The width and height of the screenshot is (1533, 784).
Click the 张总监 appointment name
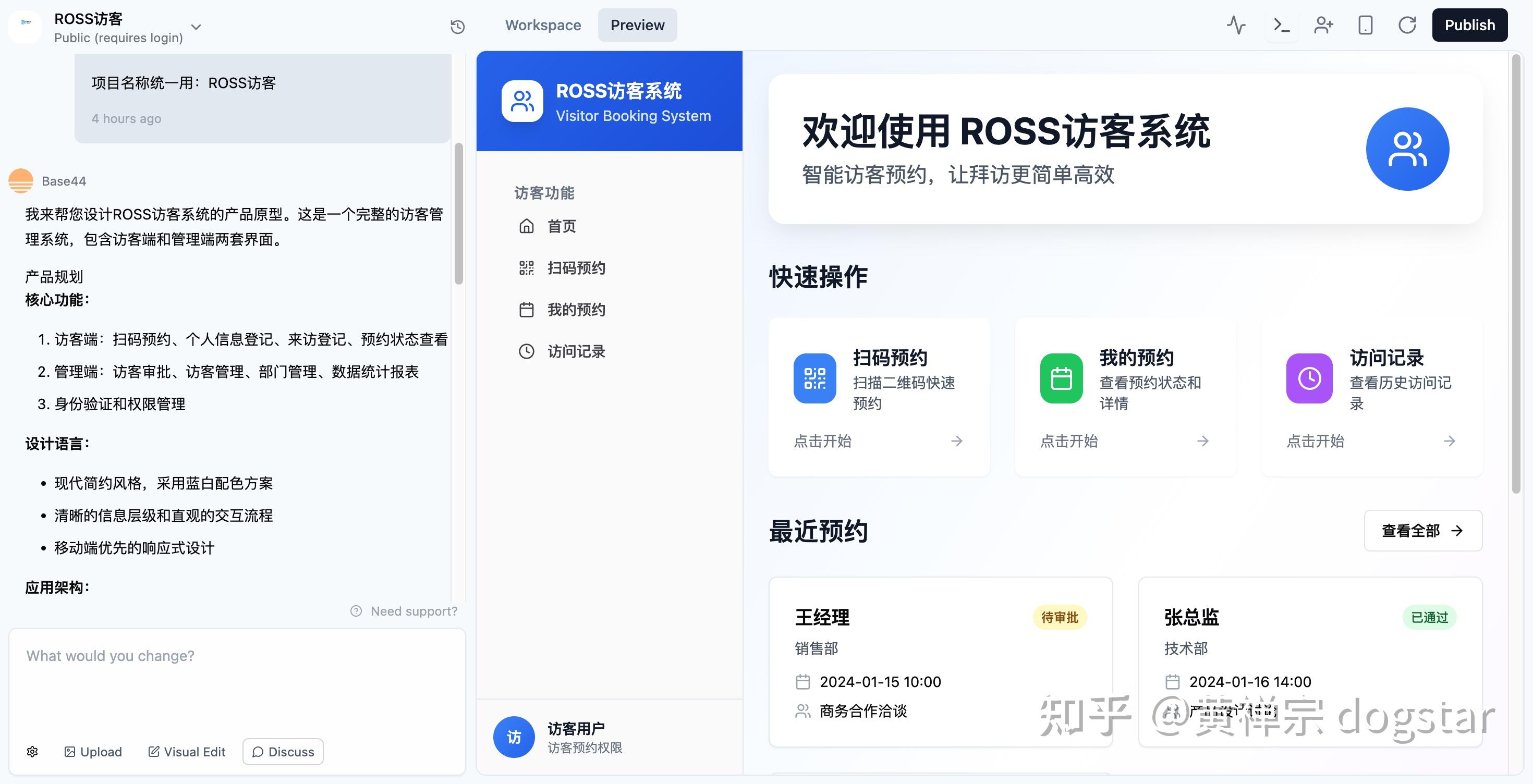[1191, 617]
